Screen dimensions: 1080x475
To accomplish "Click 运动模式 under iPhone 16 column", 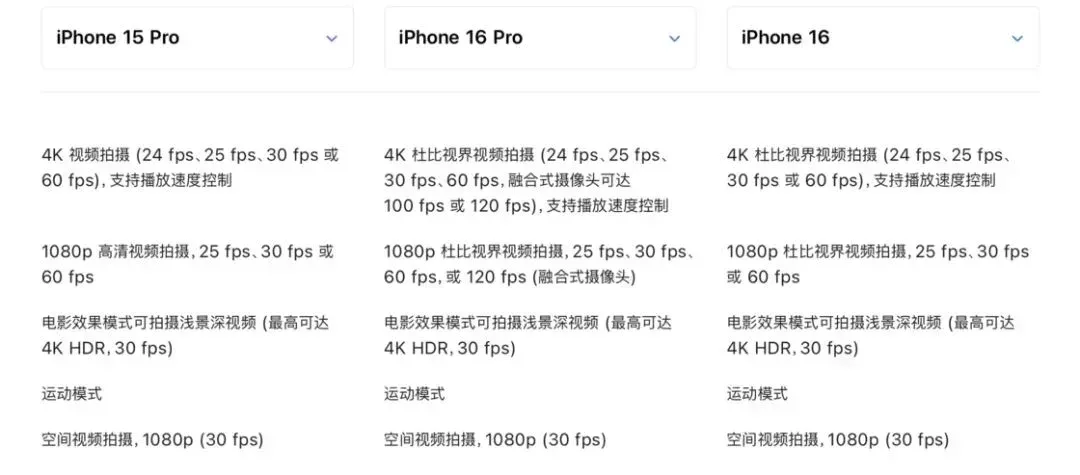I will pyautogui.click(x=758, y=394).
